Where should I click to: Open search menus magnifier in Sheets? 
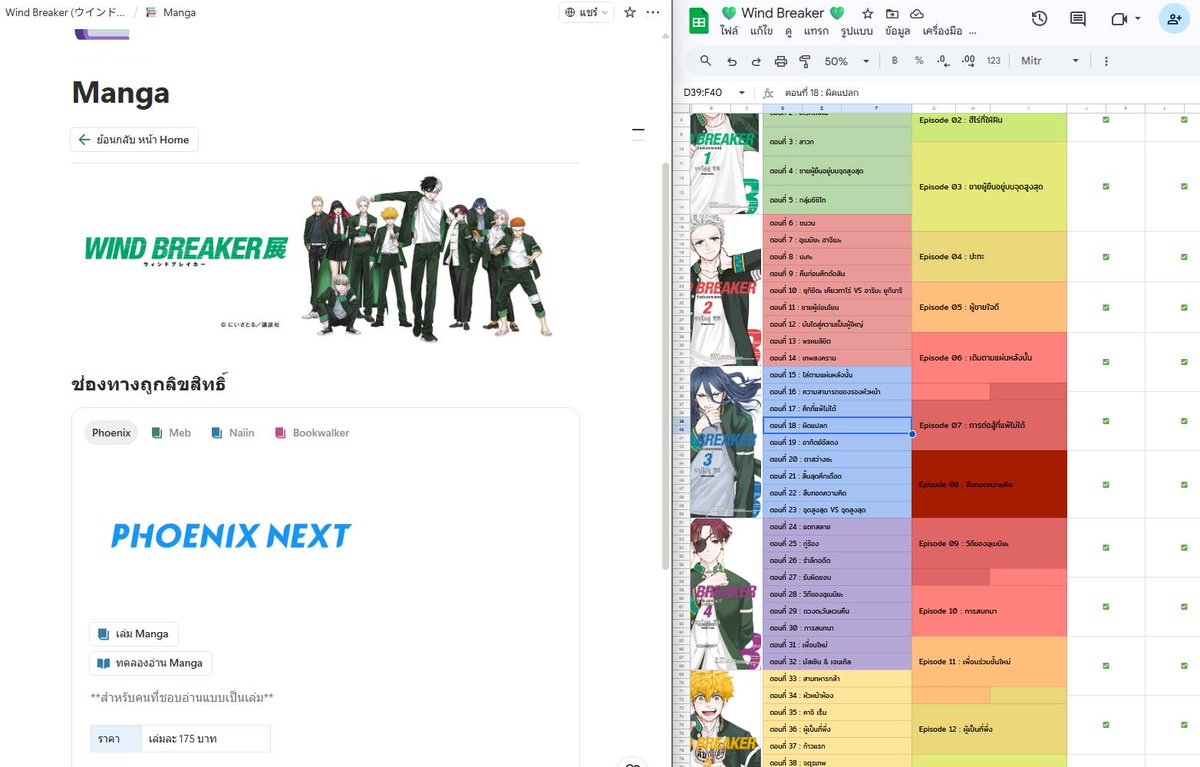[705, 61]
